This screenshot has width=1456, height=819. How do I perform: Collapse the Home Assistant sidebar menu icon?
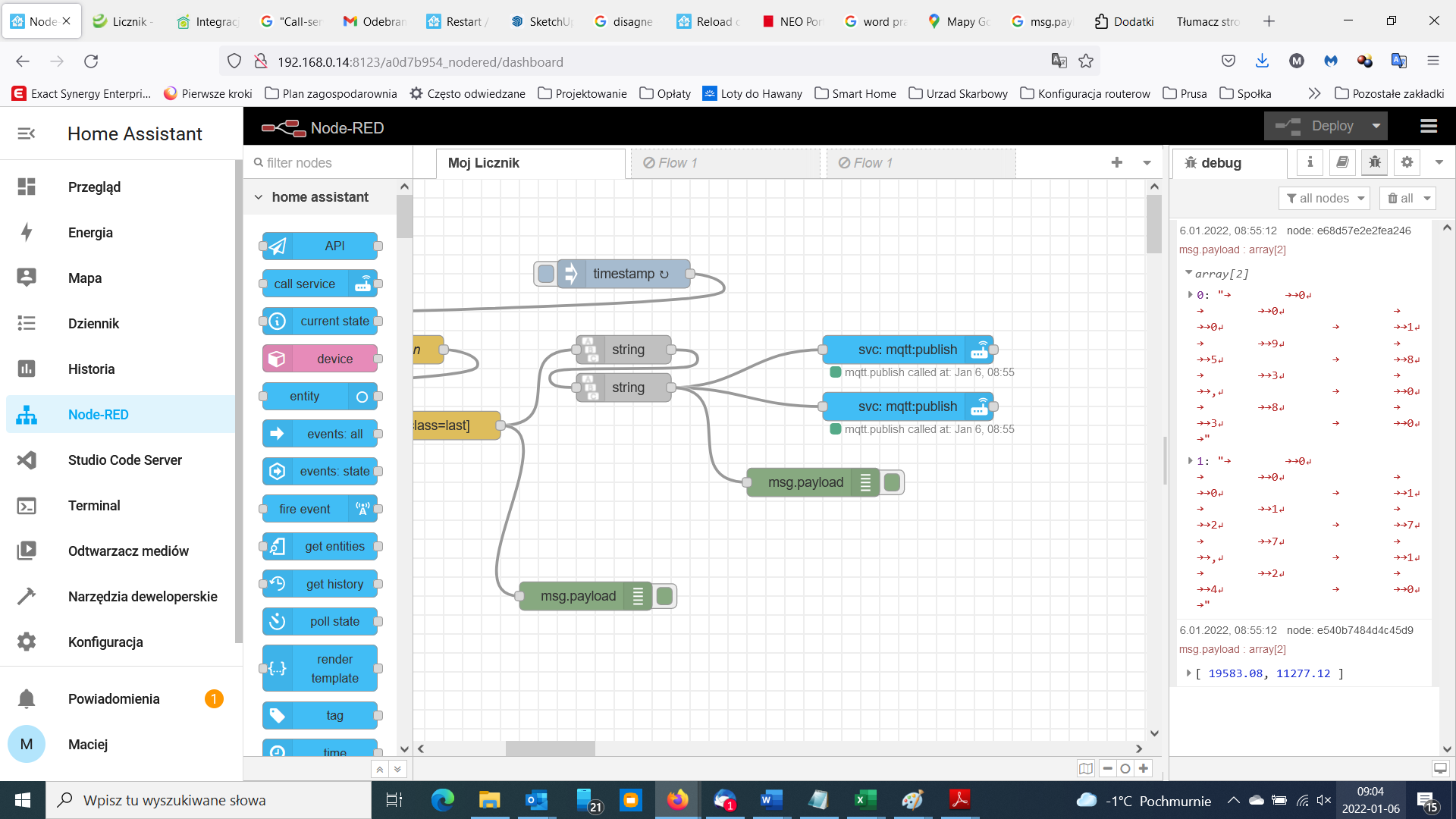(27, 133)
